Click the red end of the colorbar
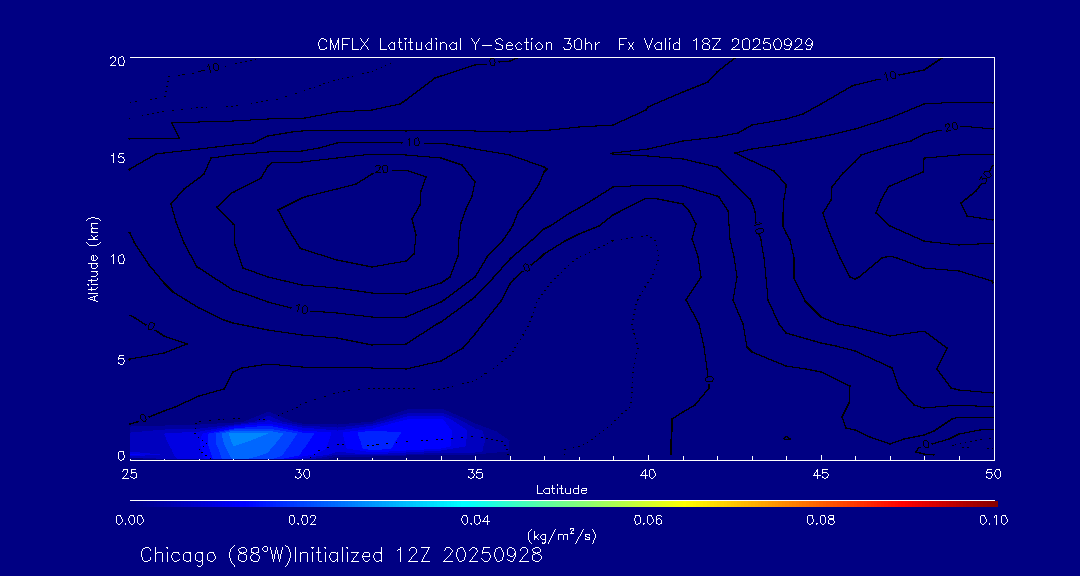Image resolution: width=1080 pixels, height=576 pixels. coord(990,502)
